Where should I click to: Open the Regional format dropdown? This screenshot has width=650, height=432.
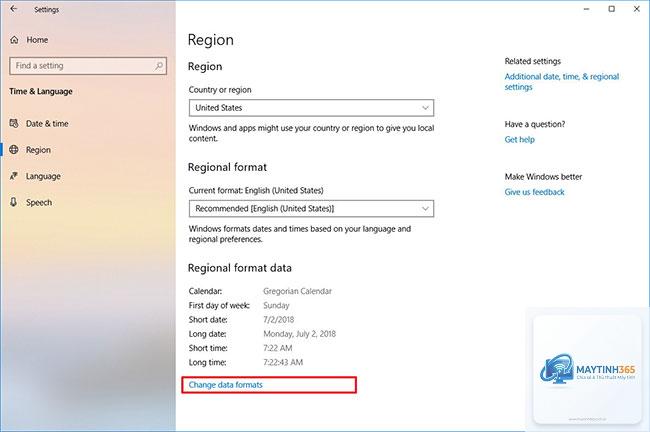click(311, 209)
